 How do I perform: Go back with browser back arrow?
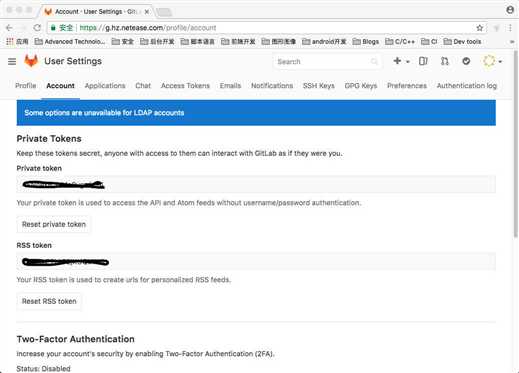(x=9, y=28)
